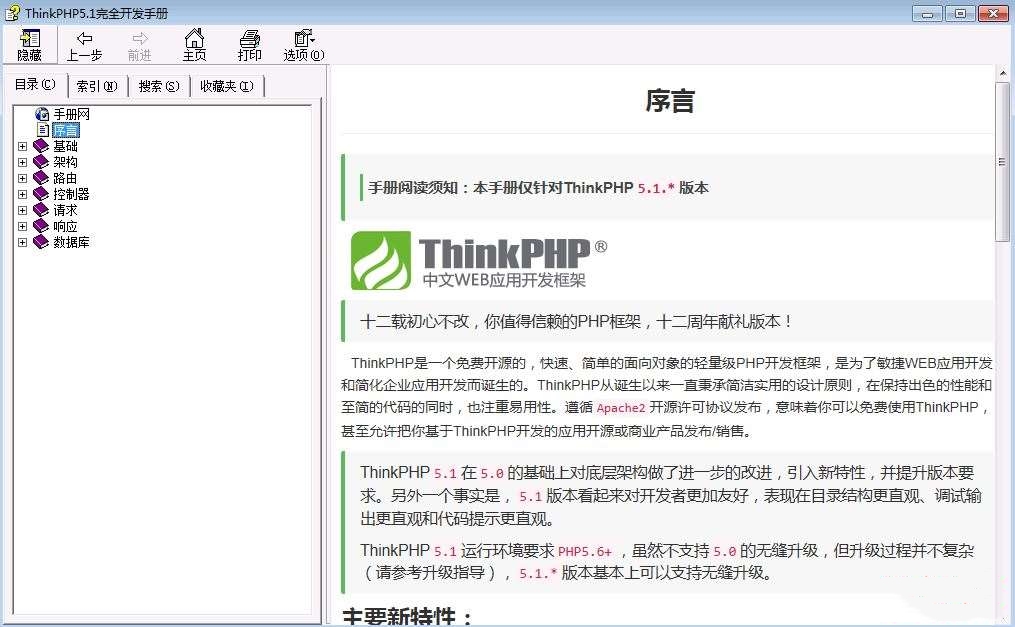Viewport: 1015px width, 627px height.
Task: Expand the 路由 tree node
Action: 23,178
